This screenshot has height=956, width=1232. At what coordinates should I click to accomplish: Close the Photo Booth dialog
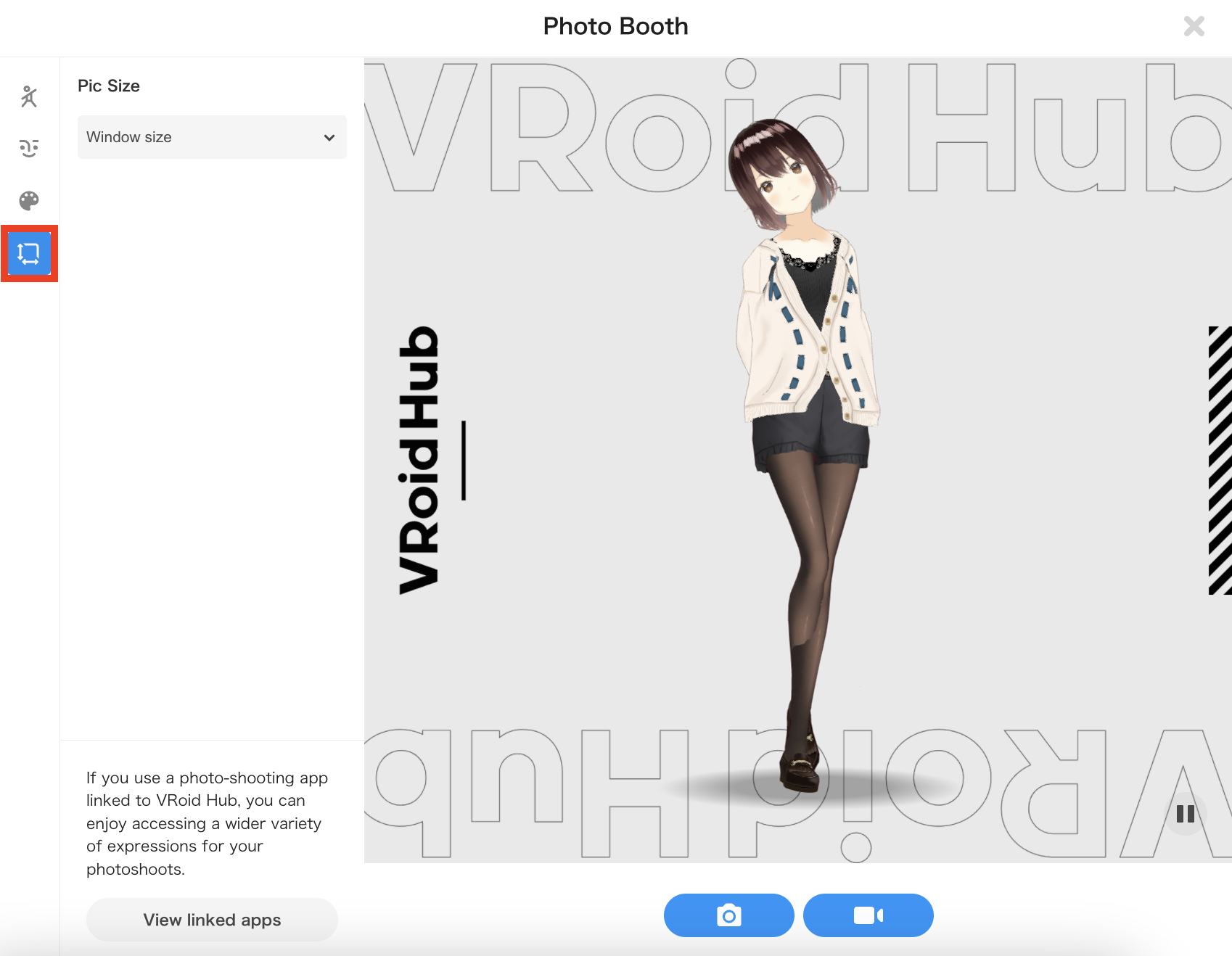(x=1194, y=26)
